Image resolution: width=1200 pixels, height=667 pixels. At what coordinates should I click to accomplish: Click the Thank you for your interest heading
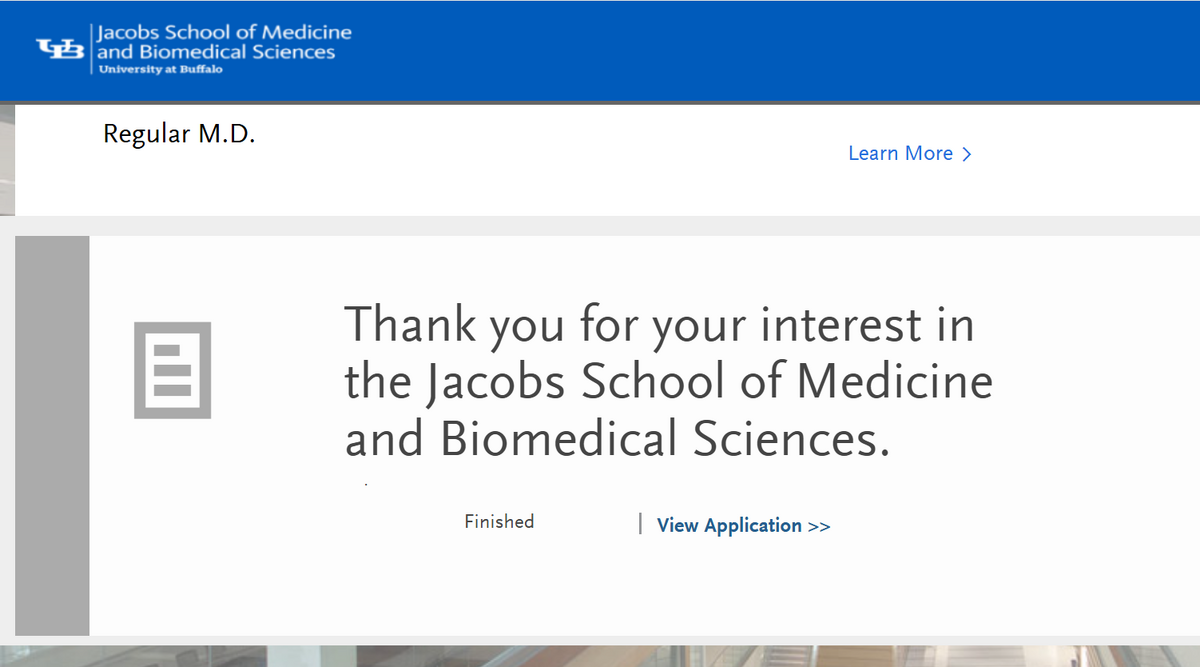click(658, 325)
